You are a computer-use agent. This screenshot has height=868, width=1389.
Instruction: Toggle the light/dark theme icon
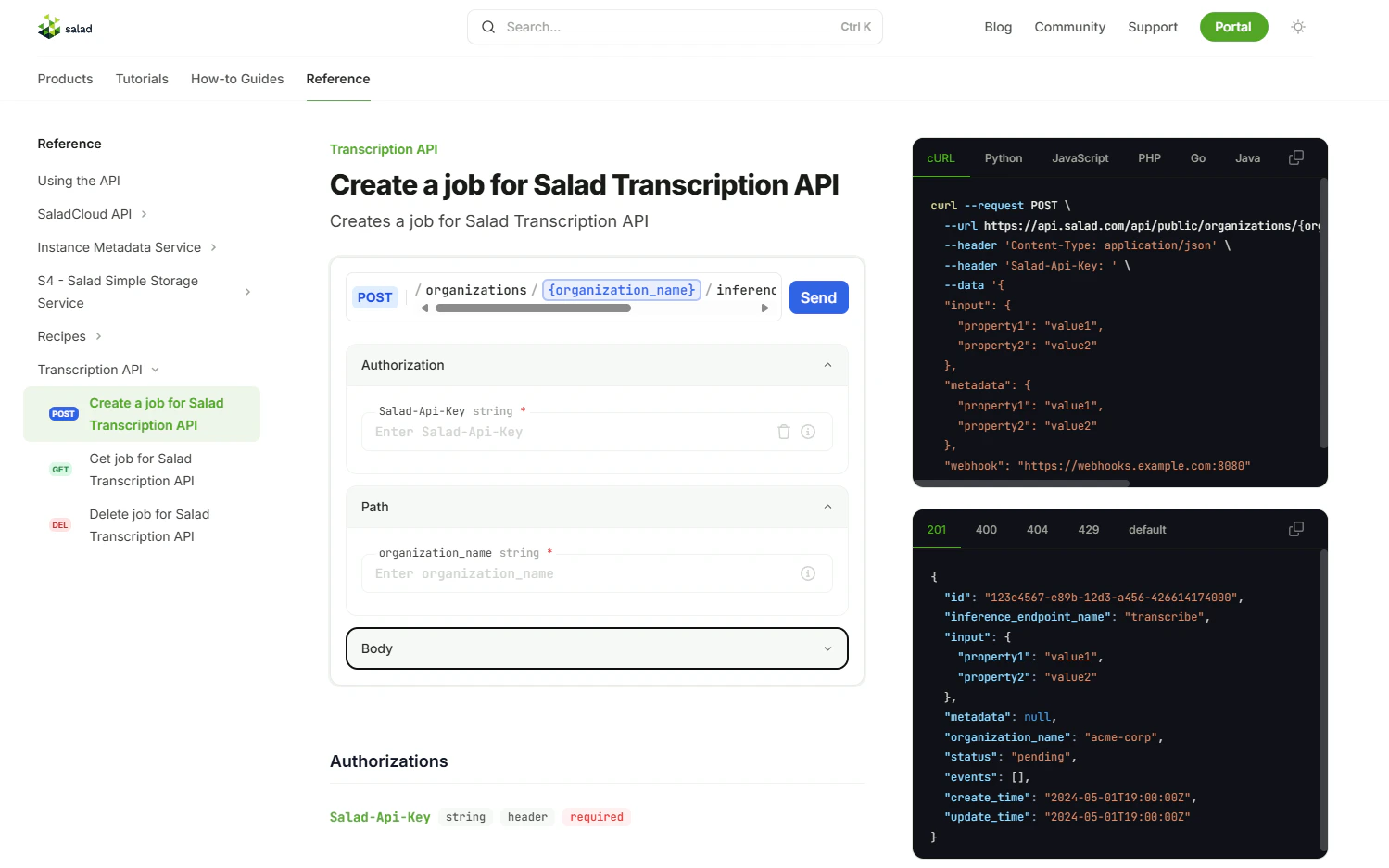tap(1298, 27)
